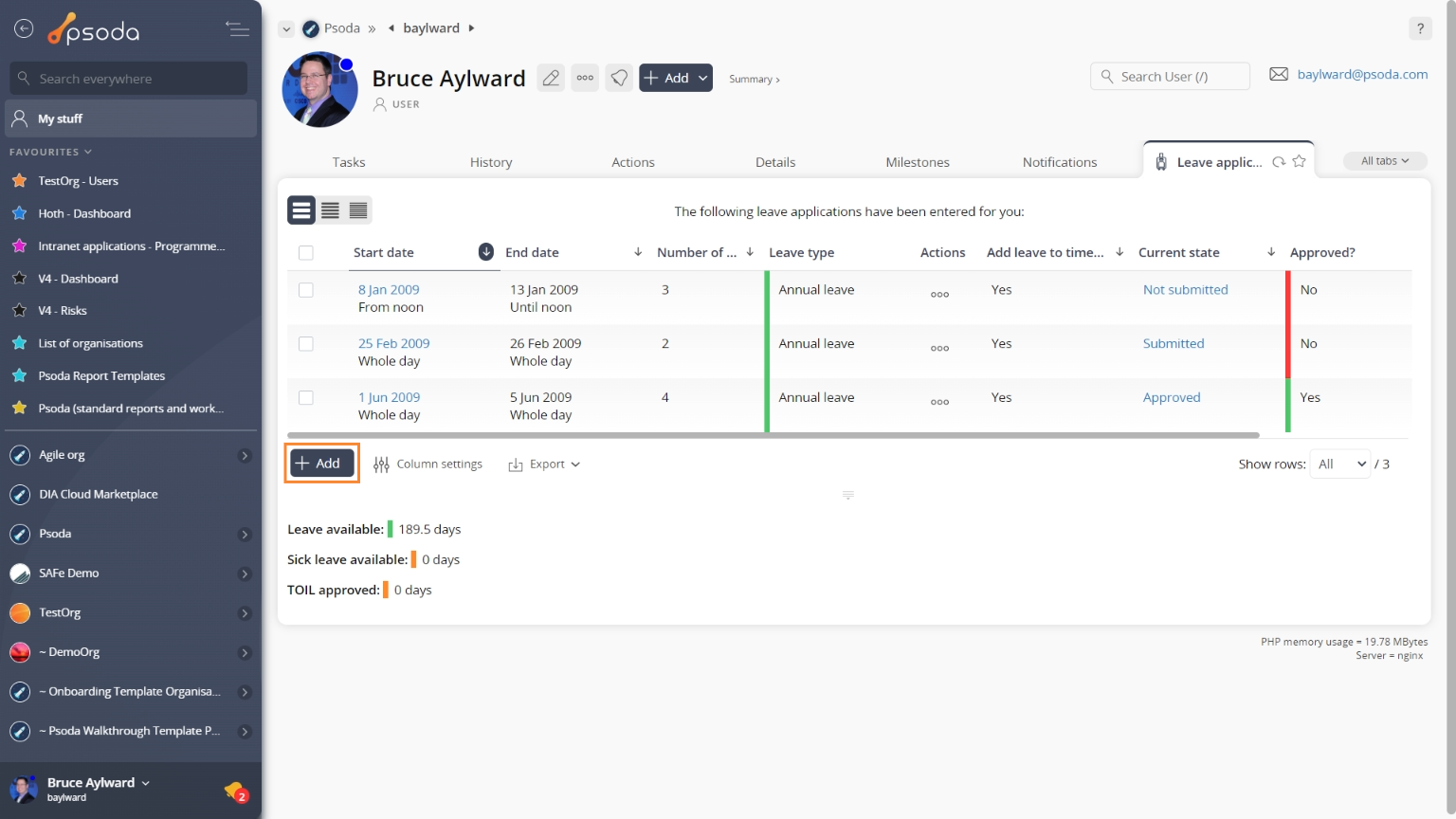Open Column settings
The width and height of the screenshot is (1456, 819).
428,464
